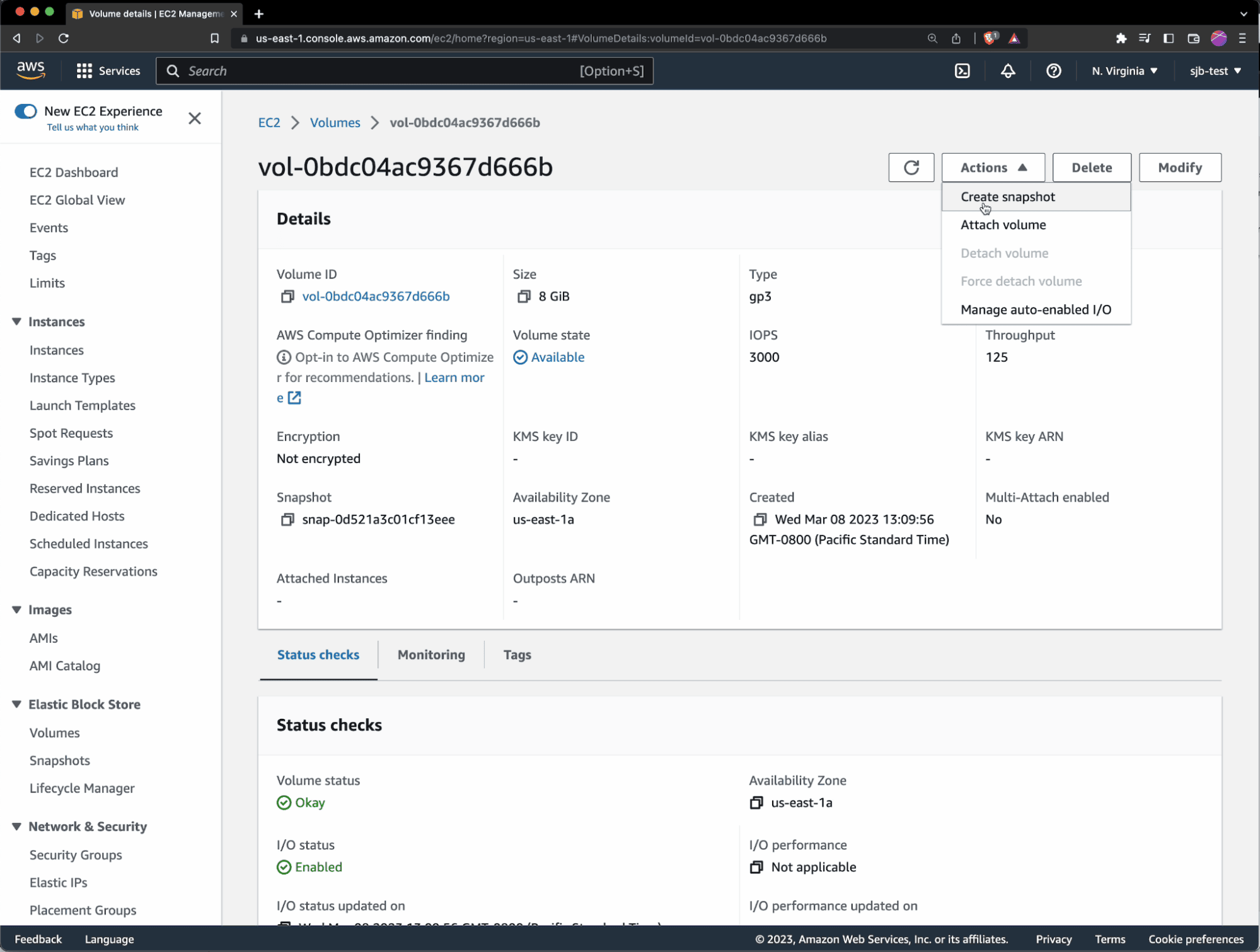Copy the Volume ID using its copy icon
1260x952 pixels.
point(287,296)
